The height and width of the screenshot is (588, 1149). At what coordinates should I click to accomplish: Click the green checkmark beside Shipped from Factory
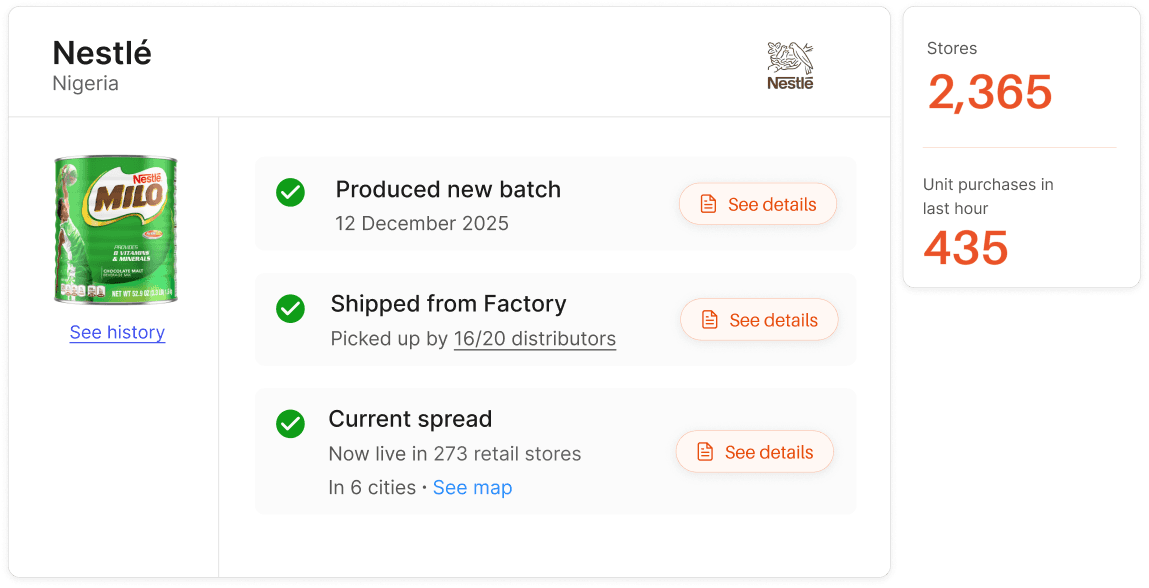tap(290, 308)
